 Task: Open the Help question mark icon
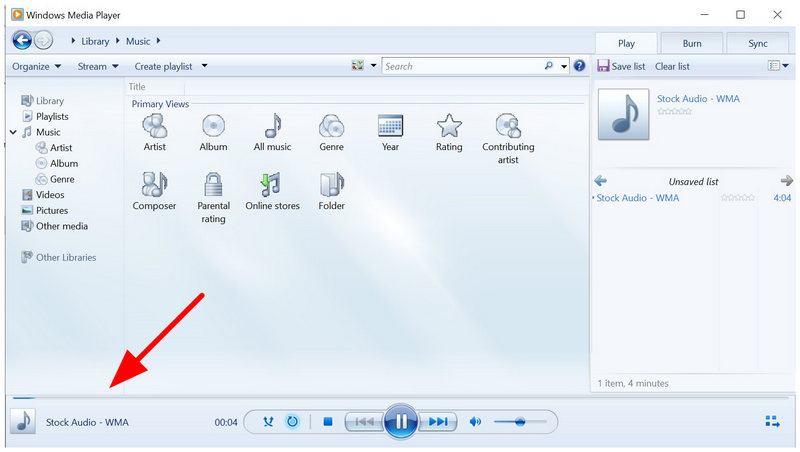pyautogui.click(x=579, y=66)
